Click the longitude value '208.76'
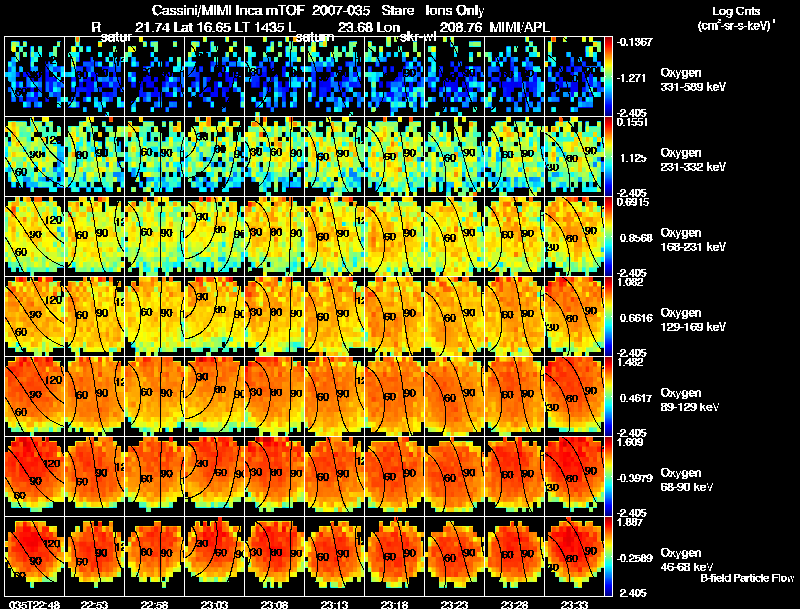This screenshot has width=800, height=609. tap(461, 27)
